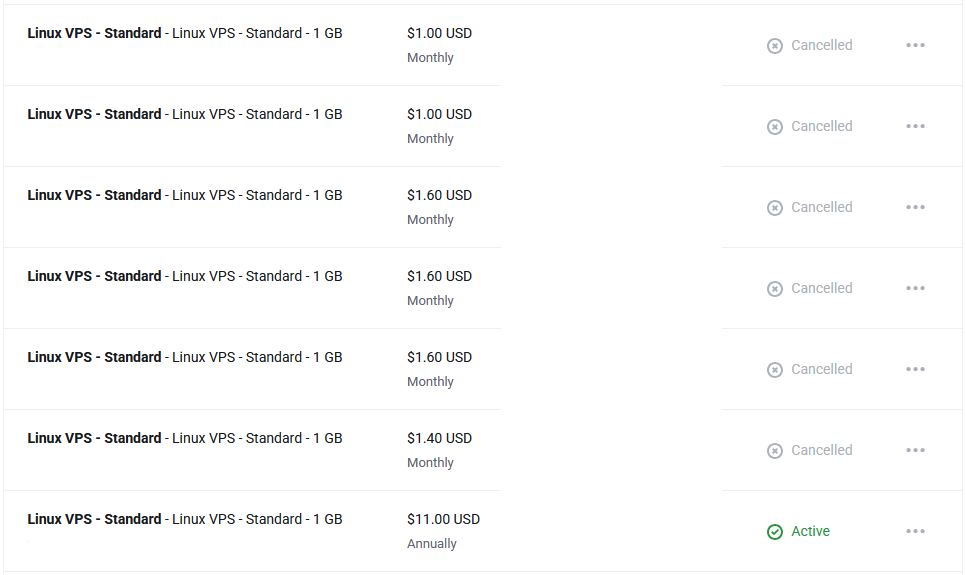Open the Linux VPS - Standard service priced $1.40 USD

184,438
